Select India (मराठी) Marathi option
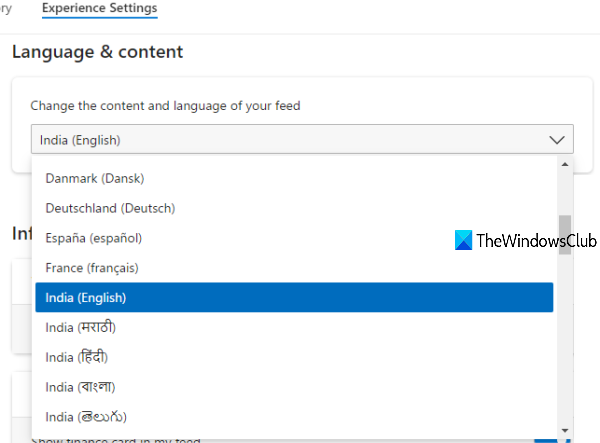600x443 pixels. point(81,327)
